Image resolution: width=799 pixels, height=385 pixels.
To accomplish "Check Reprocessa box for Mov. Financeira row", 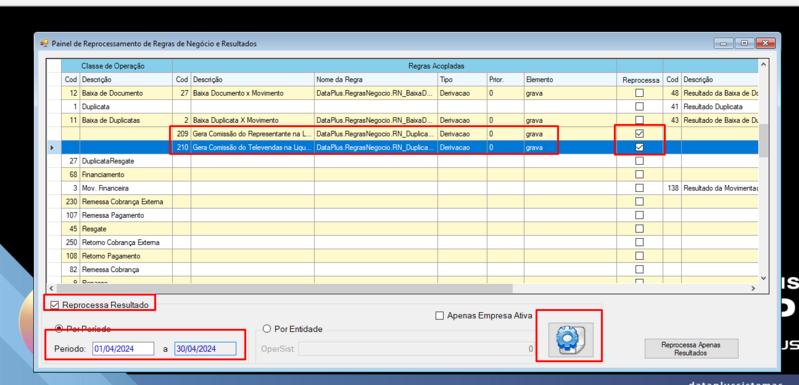I will 640,188.
